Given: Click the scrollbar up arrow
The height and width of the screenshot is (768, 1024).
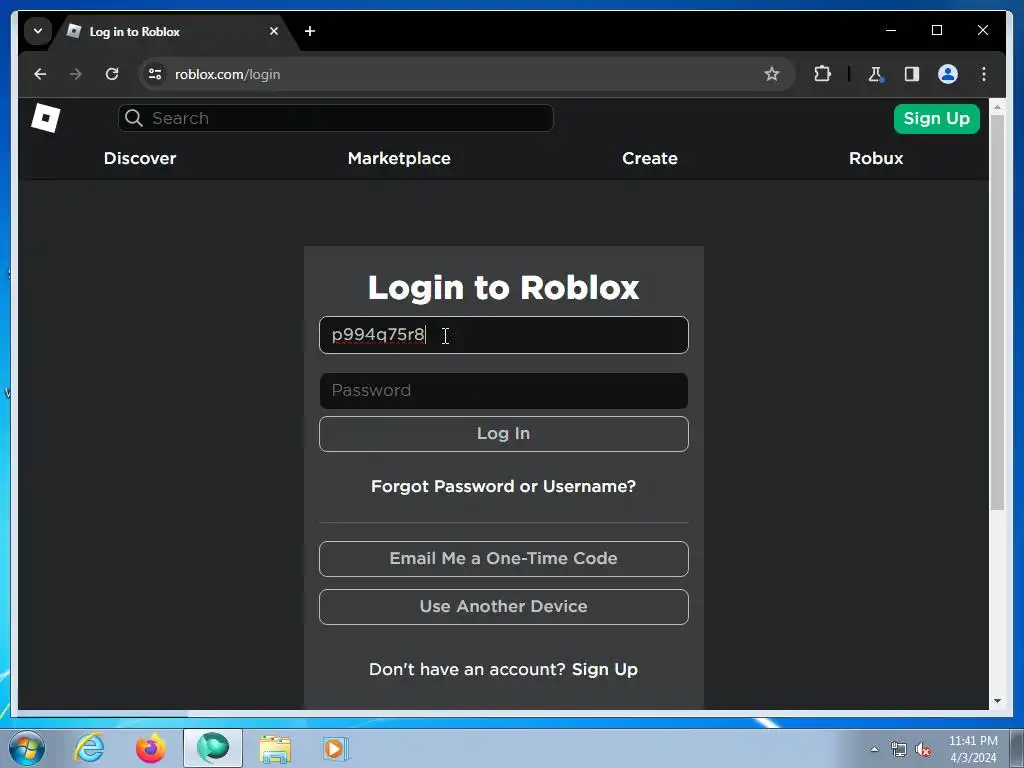Looking at the screenshot, I should tap(997, 106).
